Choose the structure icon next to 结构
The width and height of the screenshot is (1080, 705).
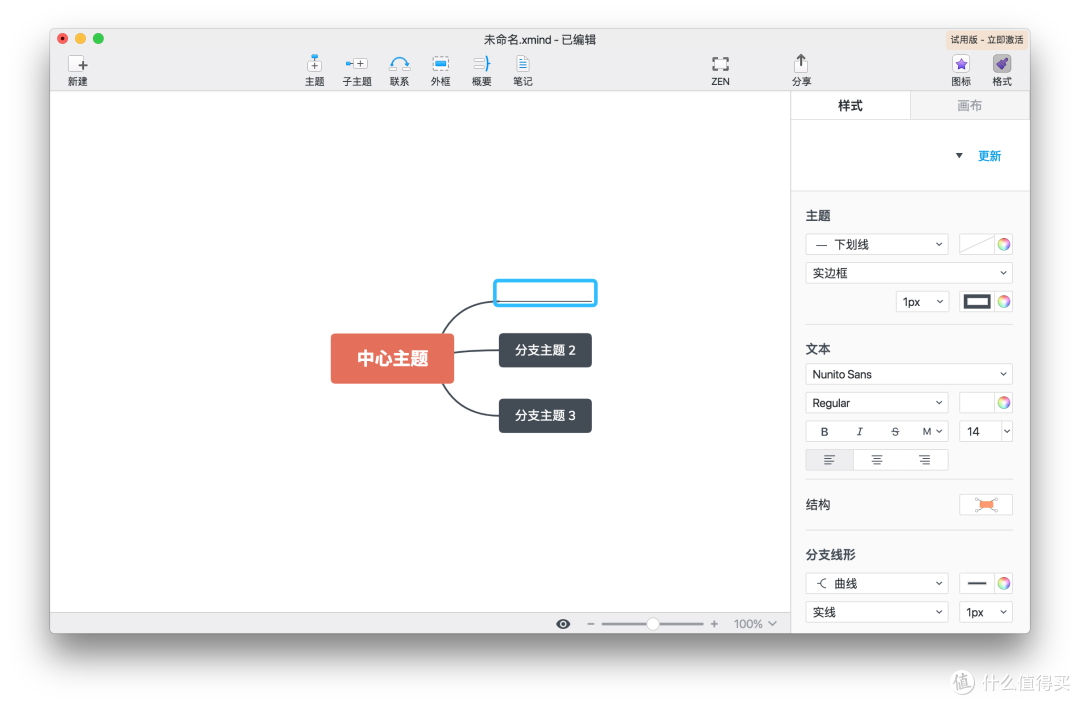(x=986, y=505)
